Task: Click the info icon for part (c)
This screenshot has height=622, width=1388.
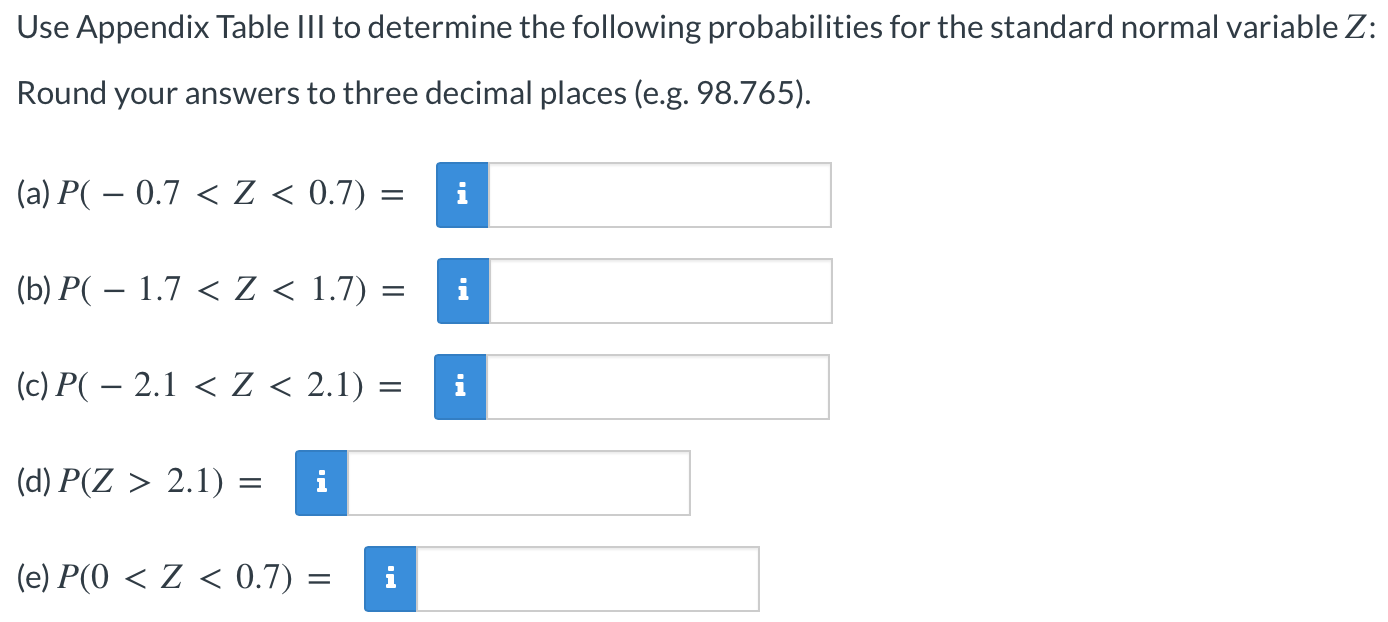Action: tap(459, 387)
